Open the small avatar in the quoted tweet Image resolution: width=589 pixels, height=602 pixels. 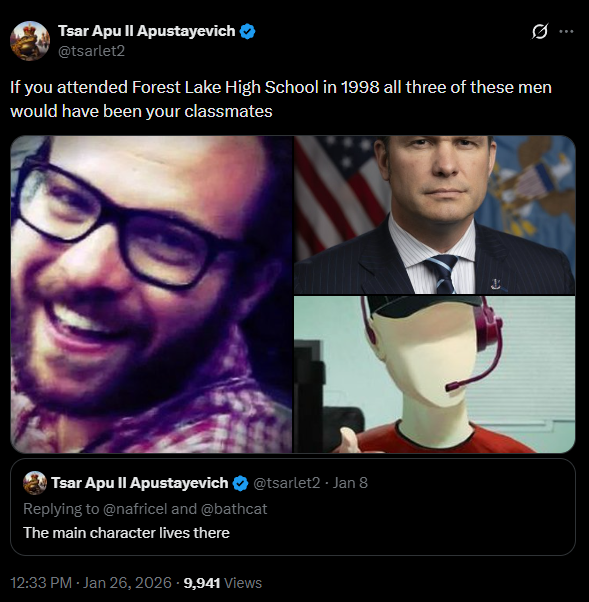click(x=35, y=483)
